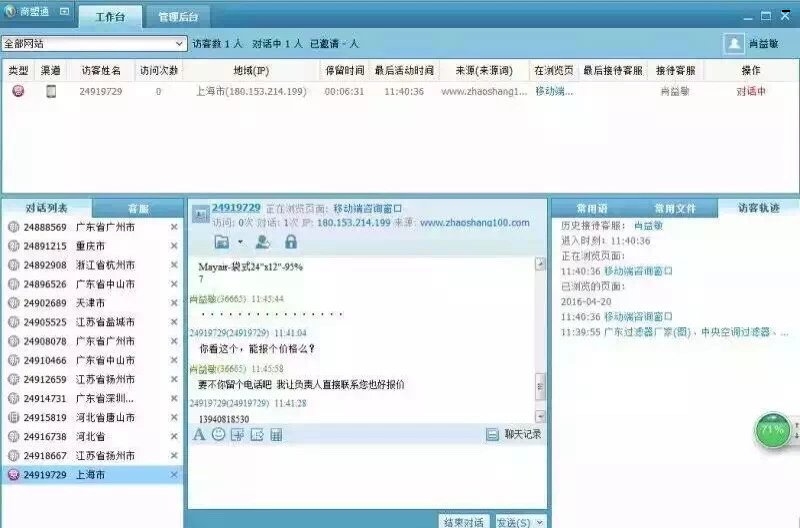The image size is (800, 528).
Task: Switch to the 管理后台 tab
Action: pyautogui.click(x=178, y=17)
